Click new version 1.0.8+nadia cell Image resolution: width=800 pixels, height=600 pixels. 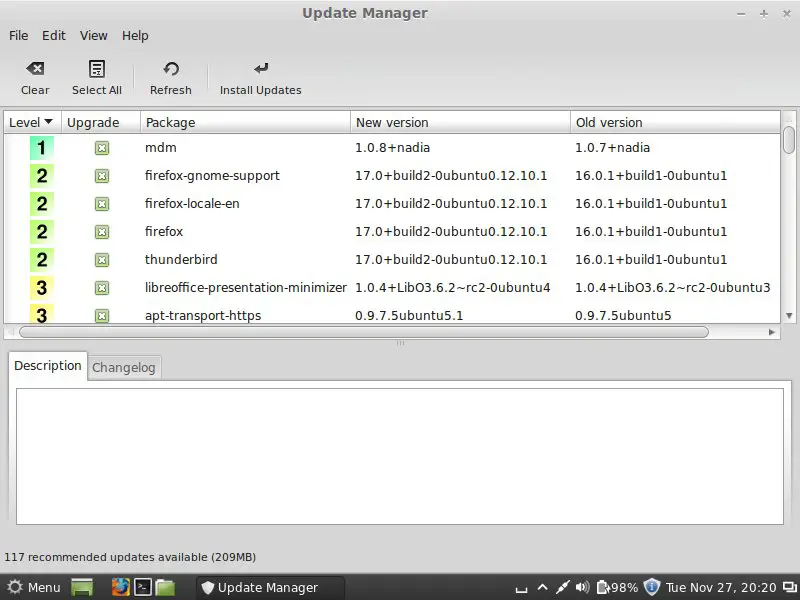click(392, 148)
